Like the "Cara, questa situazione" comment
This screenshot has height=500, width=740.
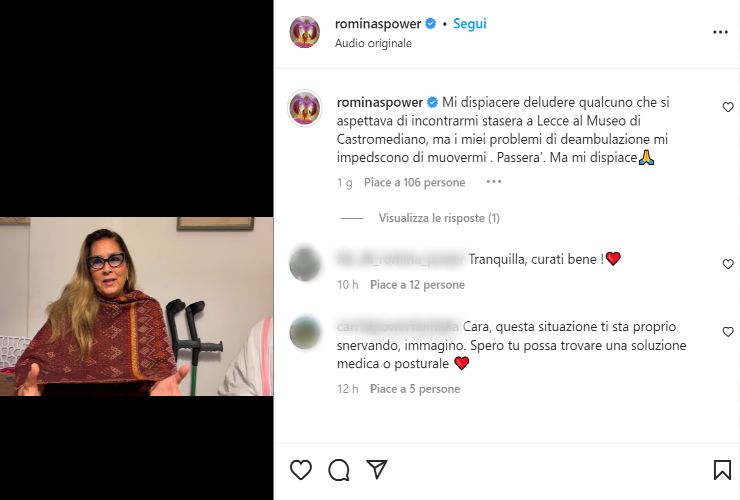click(x=728, y=332)
